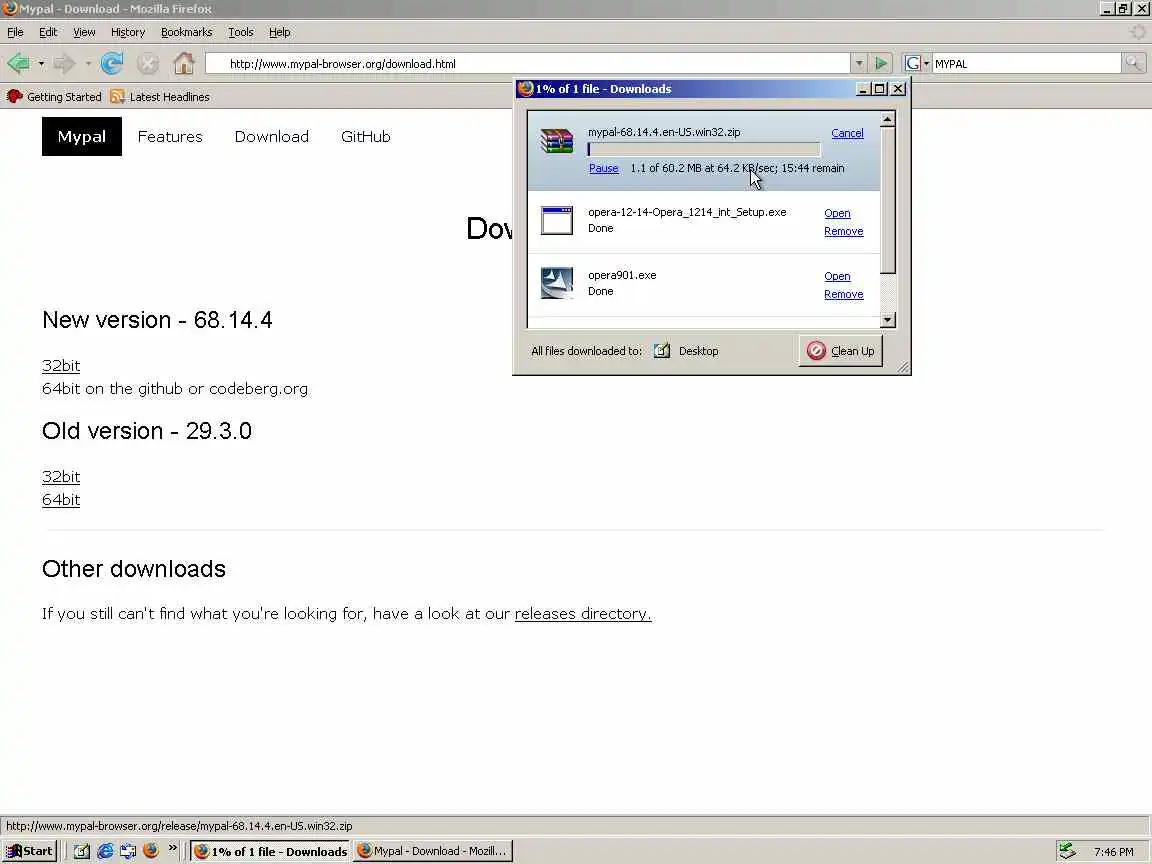Open the Help menu

coord(279,32)
